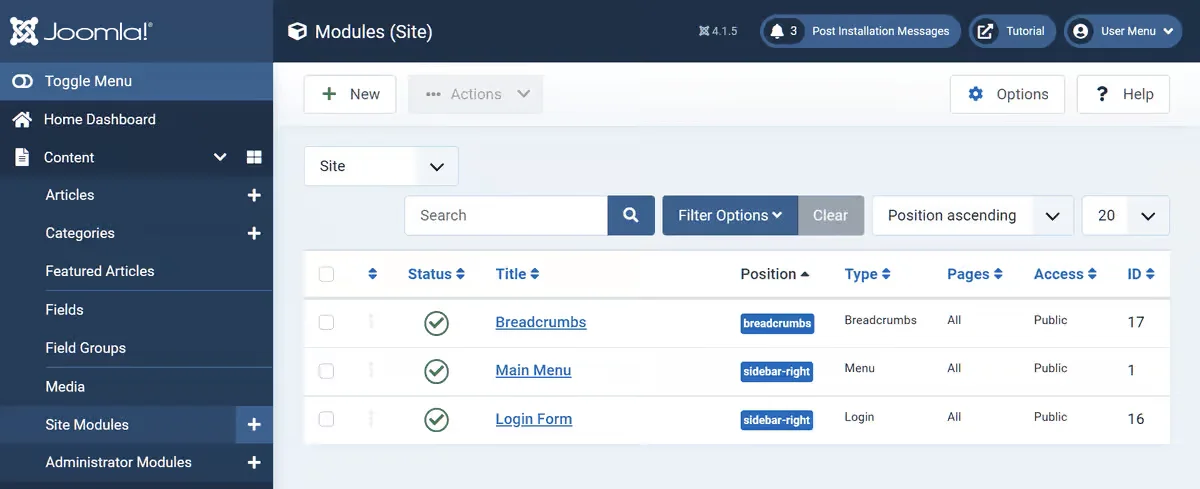Open the notifications bell icon
This screenshot has width=1200, height=489.
(777, 31)
